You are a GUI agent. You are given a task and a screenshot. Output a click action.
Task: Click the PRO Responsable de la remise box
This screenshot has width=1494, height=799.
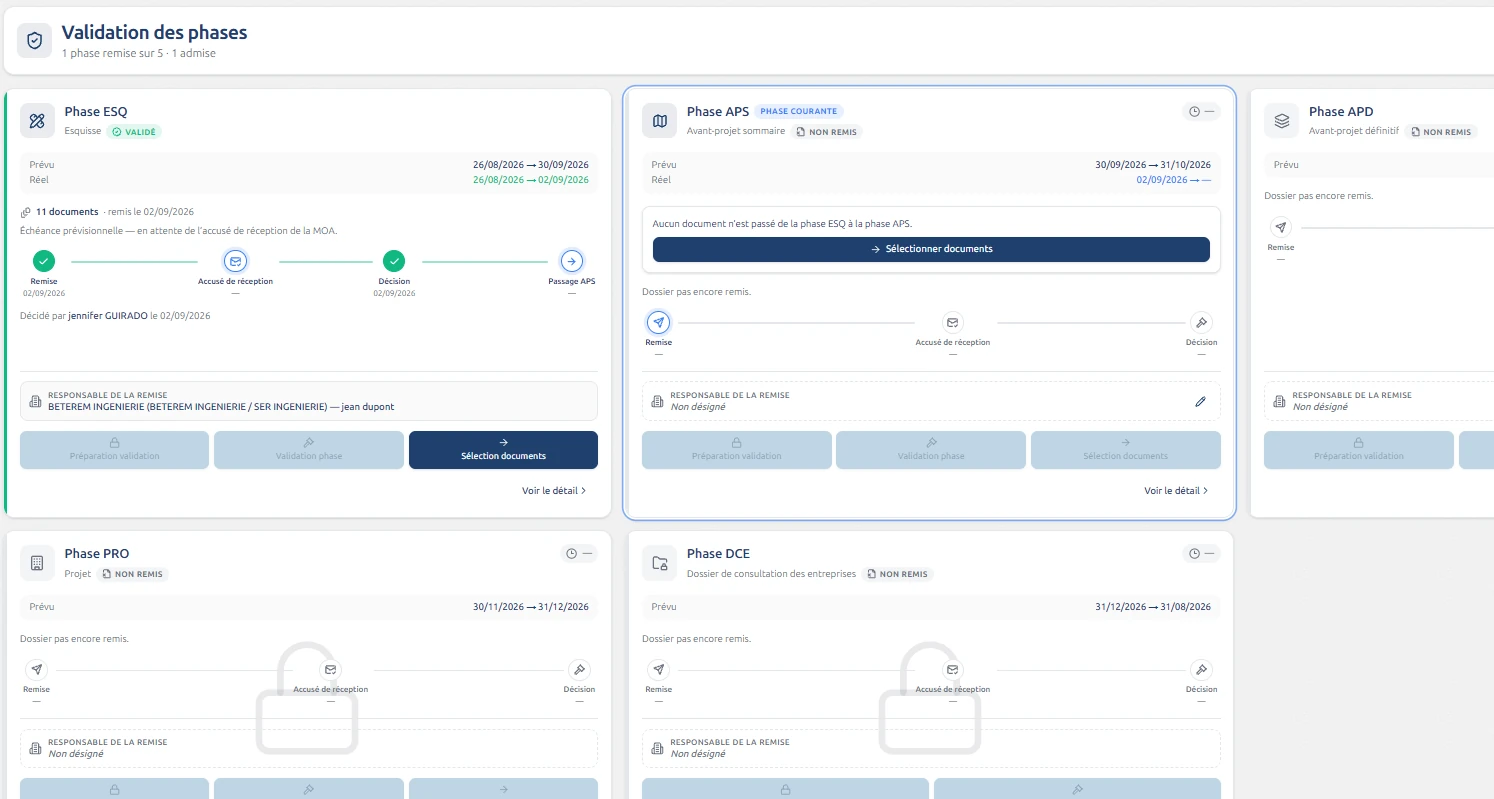coord(309,748)
